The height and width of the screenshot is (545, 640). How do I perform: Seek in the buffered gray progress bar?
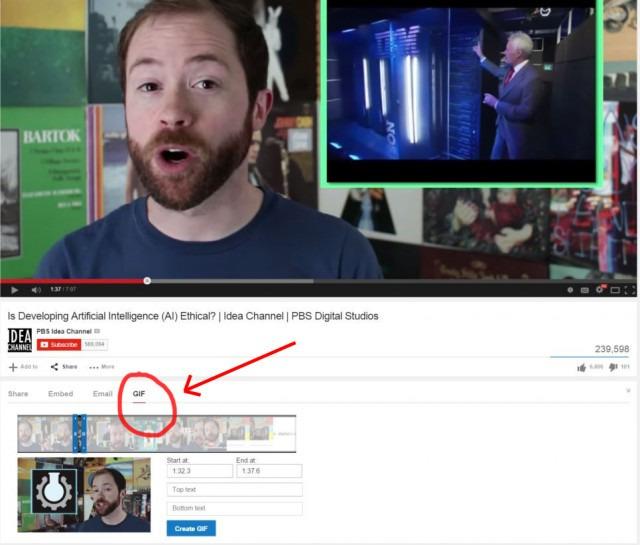tap(232, 281)
